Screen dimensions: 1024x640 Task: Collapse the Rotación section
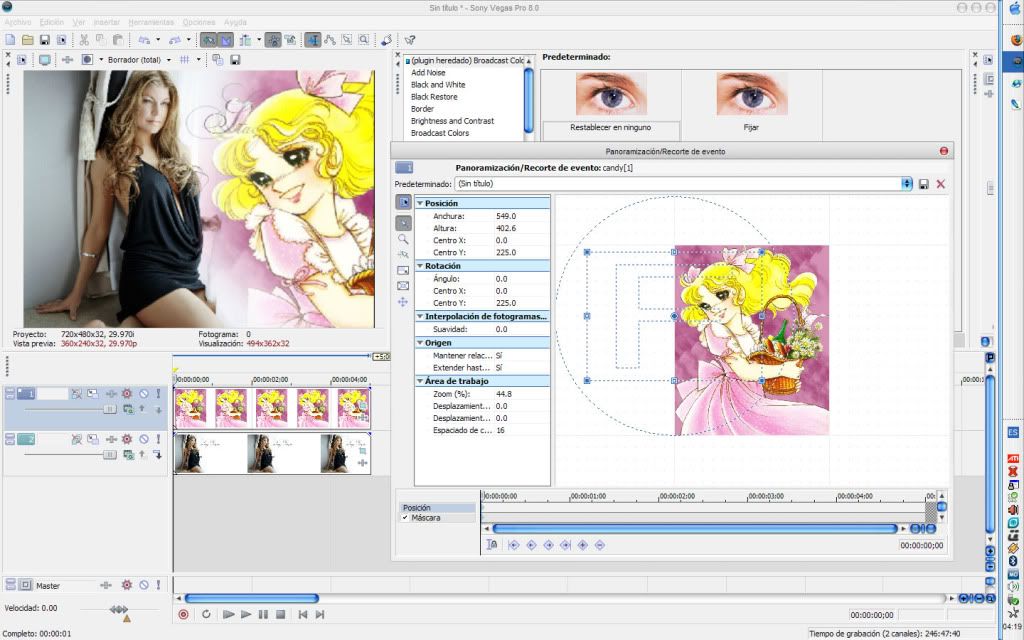420,266
